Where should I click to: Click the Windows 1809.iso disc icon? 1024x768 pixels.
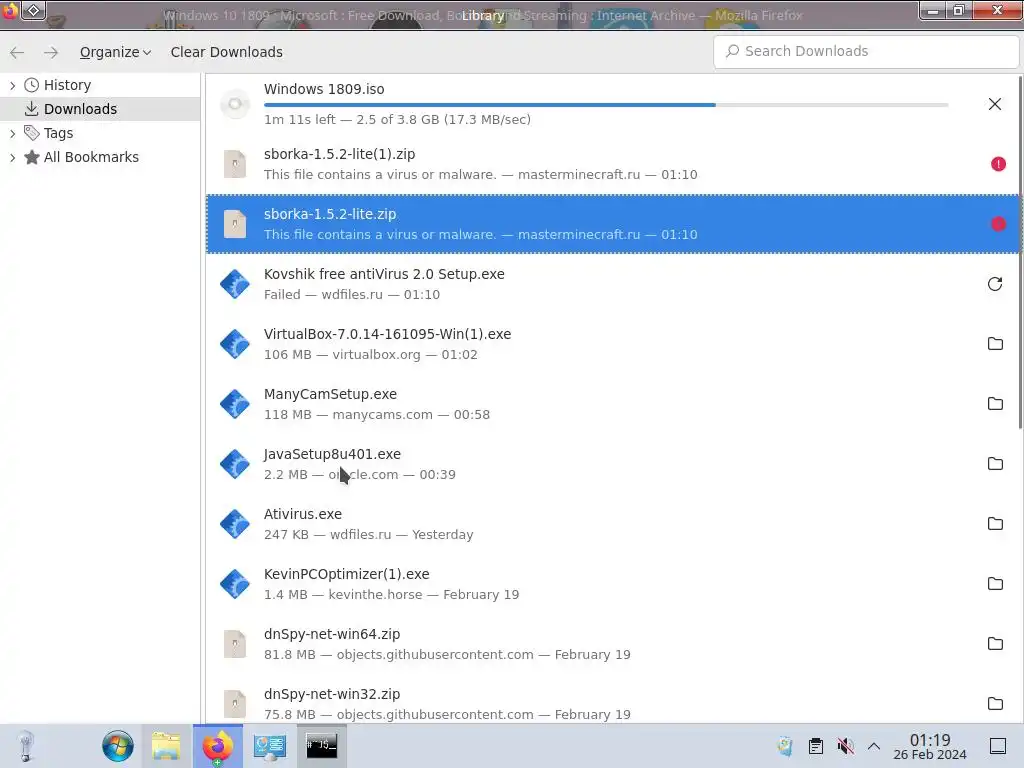[235, 104]
